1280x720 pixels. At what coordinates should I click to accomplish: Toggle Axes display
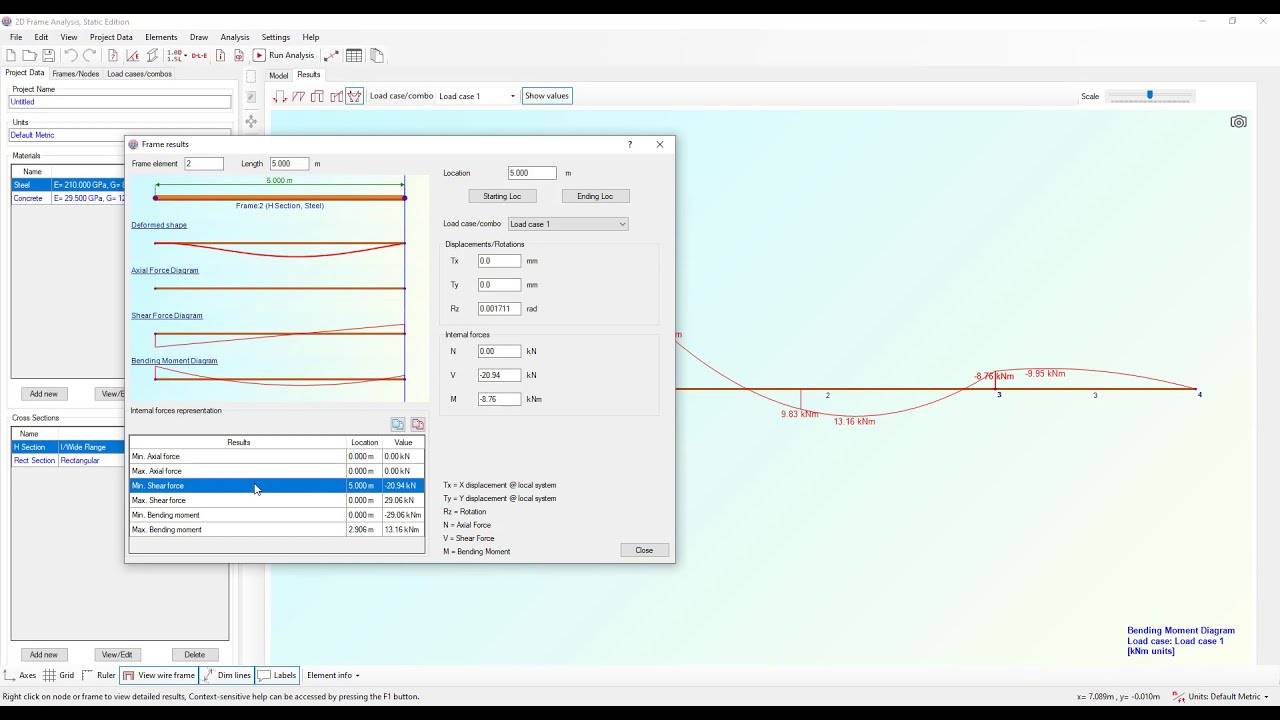[20, 675]
